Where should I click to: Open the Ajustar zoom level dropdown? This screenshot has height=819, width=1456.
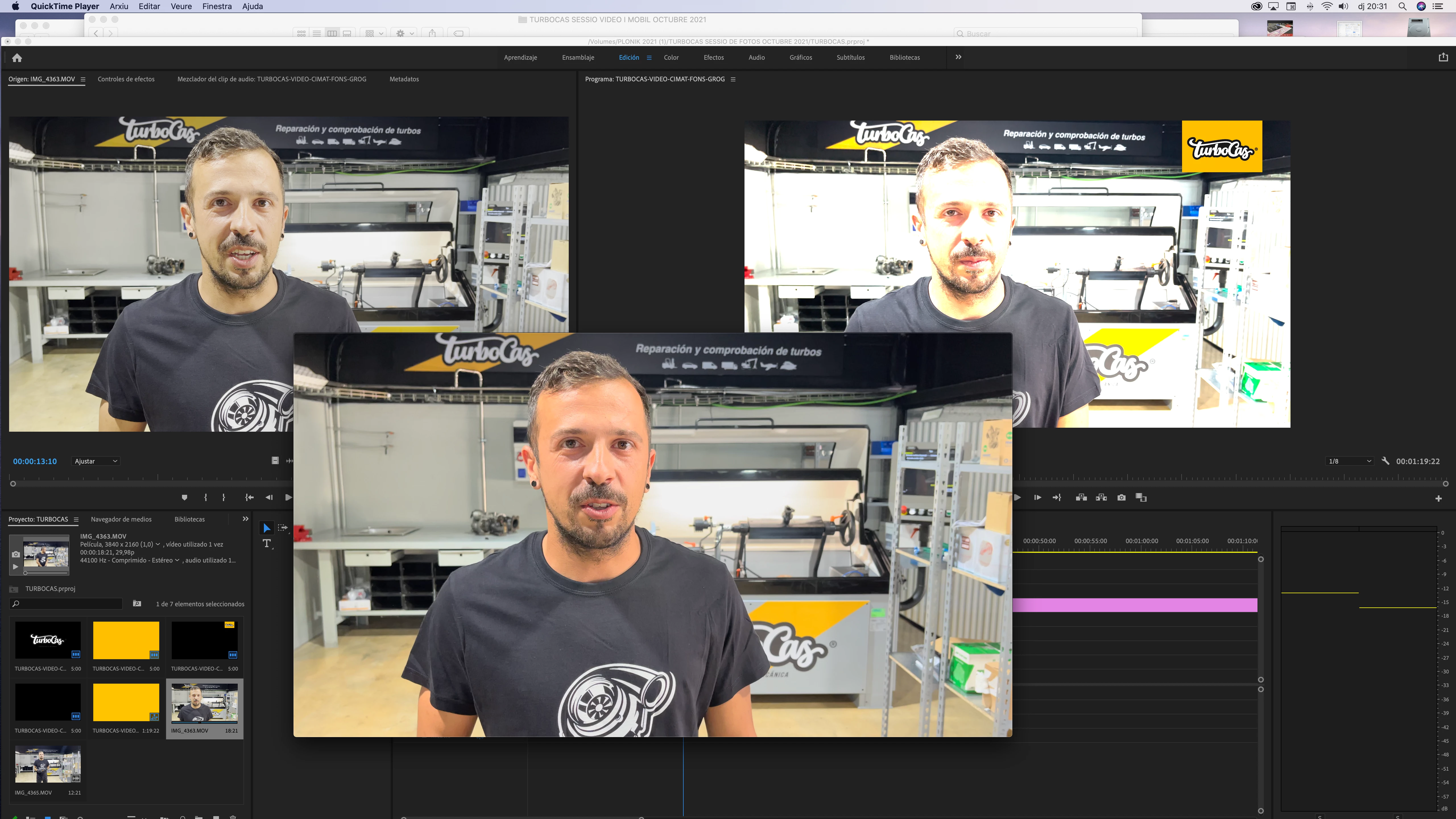coord(96,461)
